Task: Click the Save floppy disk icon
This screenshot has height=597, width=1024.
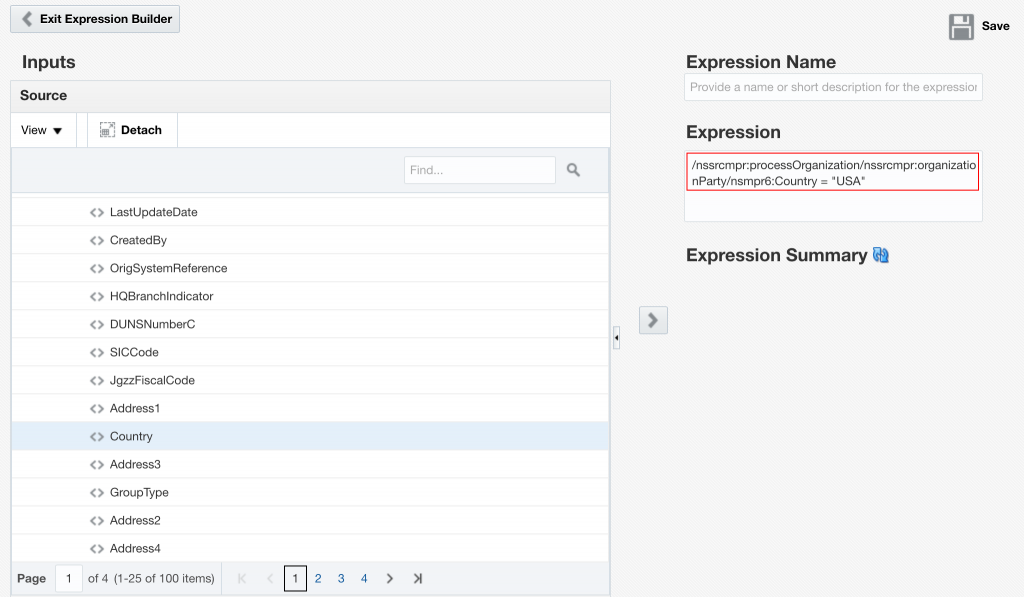Action: click(961, 27)
